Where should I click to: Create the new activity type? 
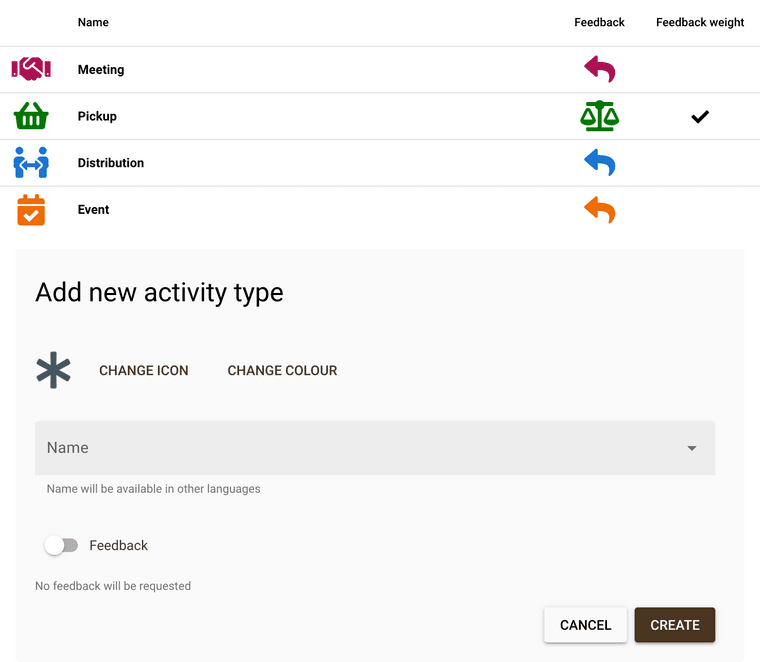[x=675, y=625]
